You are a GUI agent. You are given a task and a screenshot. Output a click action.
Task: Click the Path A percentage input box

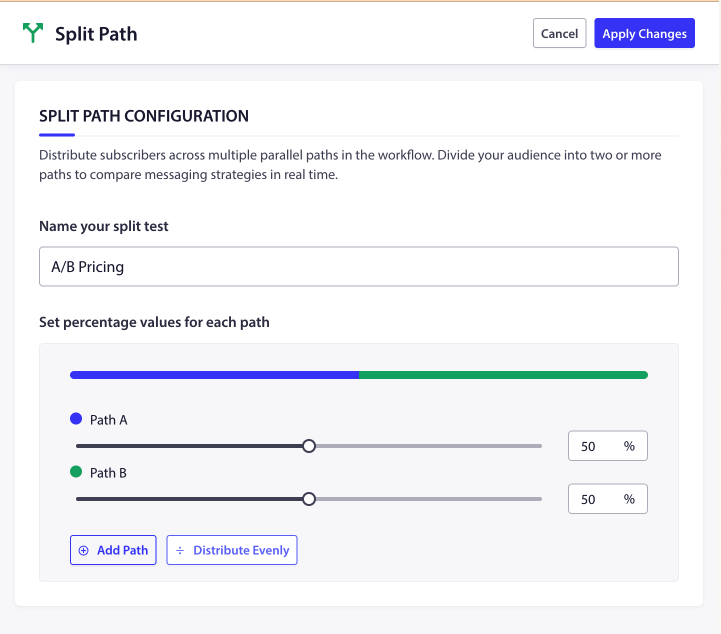(x=594, y=446)
